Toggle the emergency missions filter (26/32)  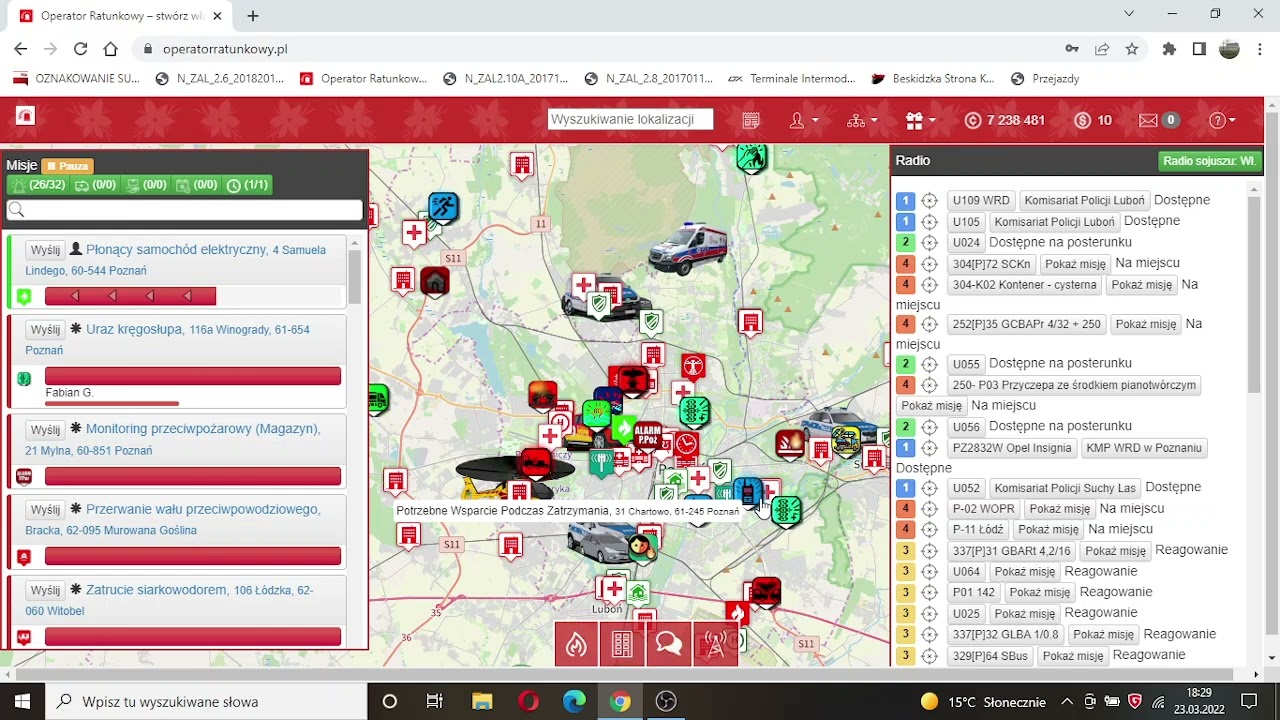click(38, 185)
